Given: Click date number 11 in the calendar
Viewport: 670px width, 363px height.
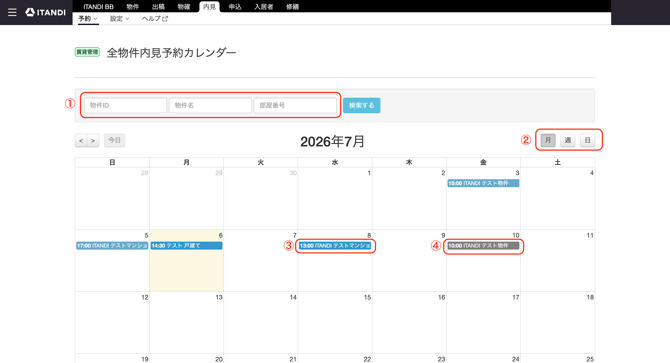Looking at the screenshot, I should pyautogui.click(x=590, y=235).
